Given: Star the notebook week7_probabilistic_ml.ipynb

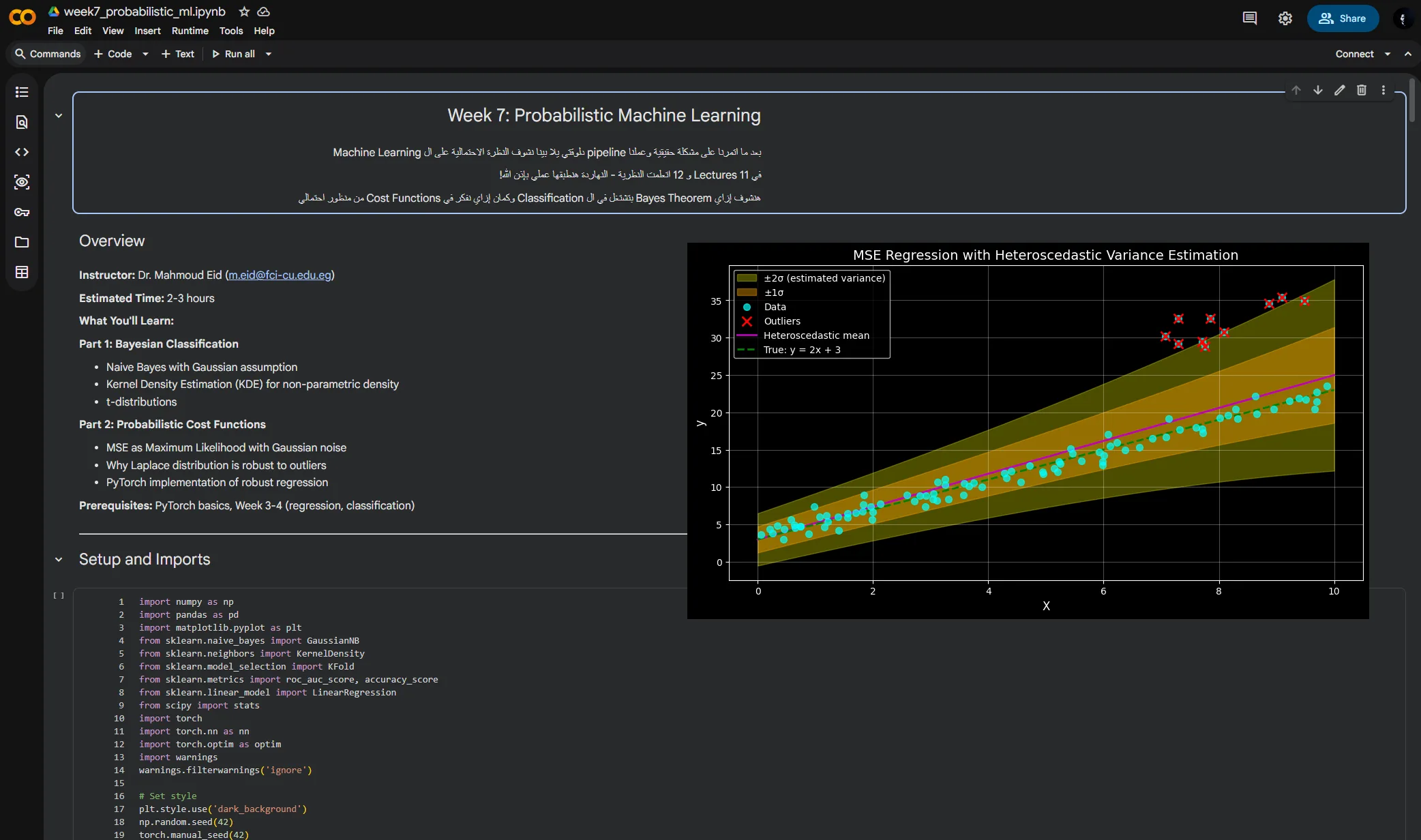Looking at the screenshot, I should [244, 12].
